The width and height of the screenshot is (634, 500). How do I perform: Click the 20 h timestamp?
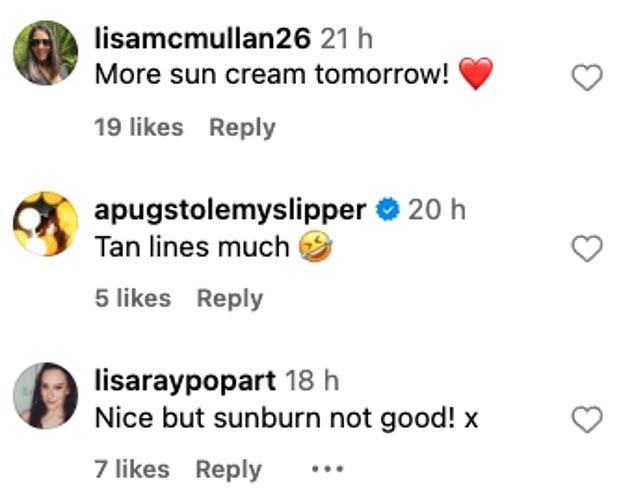point(437,210)
